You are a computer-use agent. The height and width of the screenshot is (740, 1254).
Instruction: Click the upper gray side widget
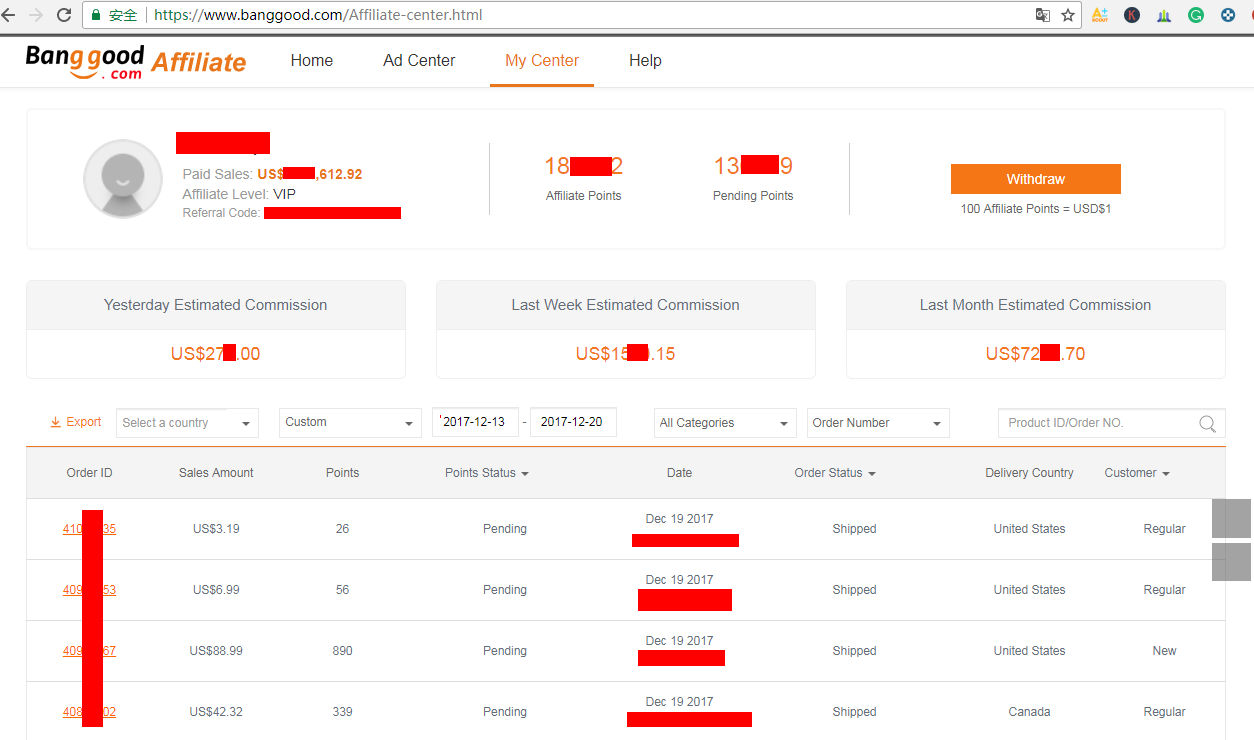coord(1231,519)
